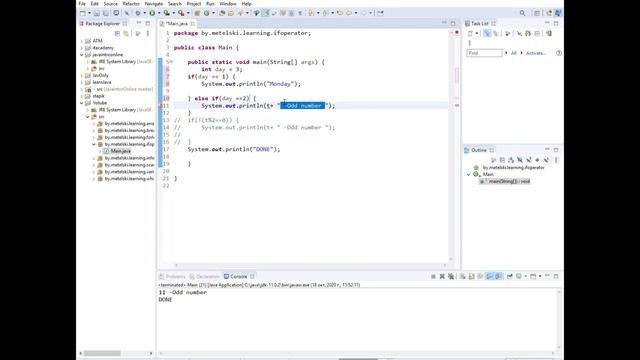Open the Run button dropdown arrow
Image resolution: width=640 pixels, height=360 pixels.
pyautogui.click(x=159, y=13)
